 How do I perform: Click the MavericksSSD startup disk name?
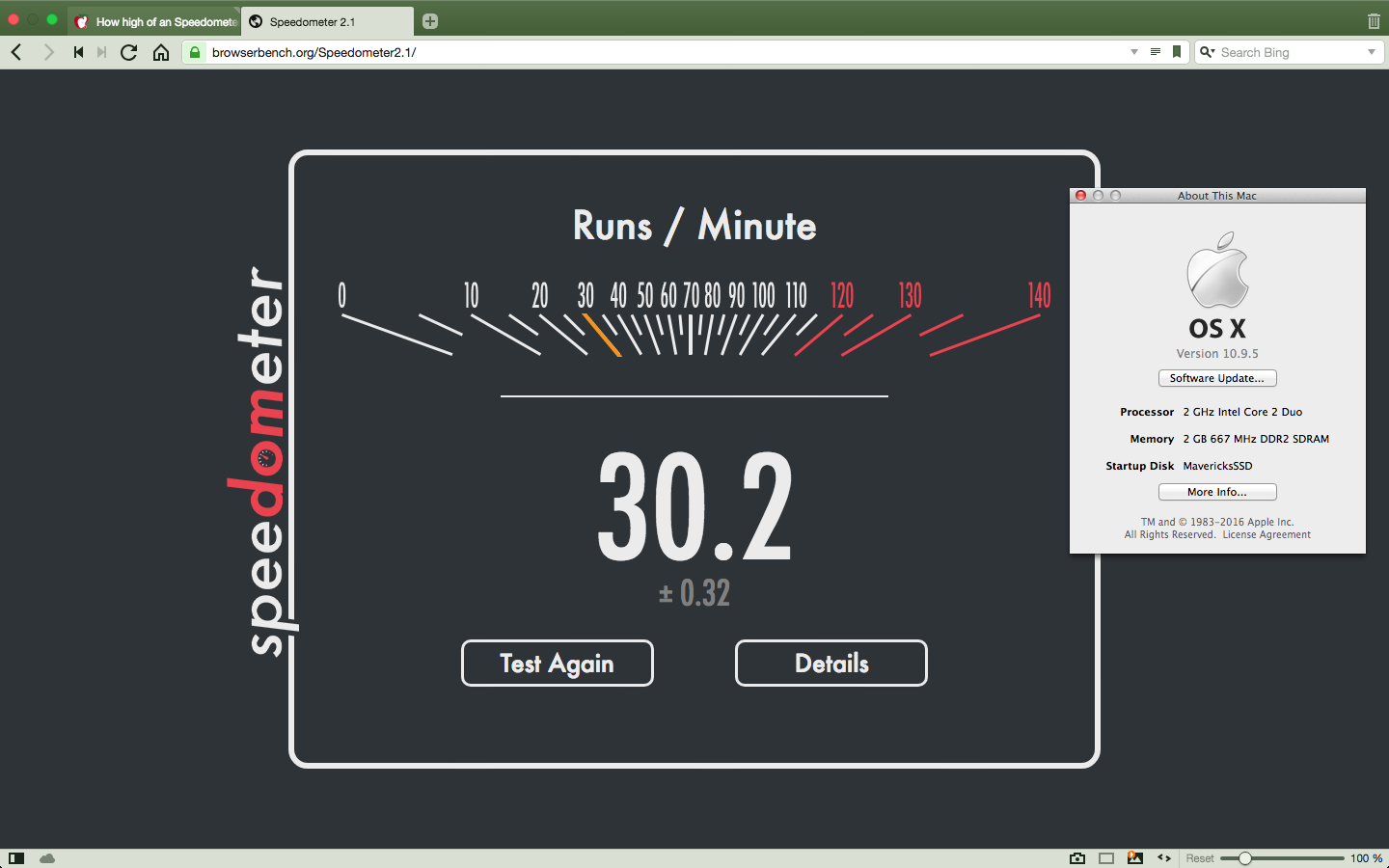click(x=1217, y=466)
